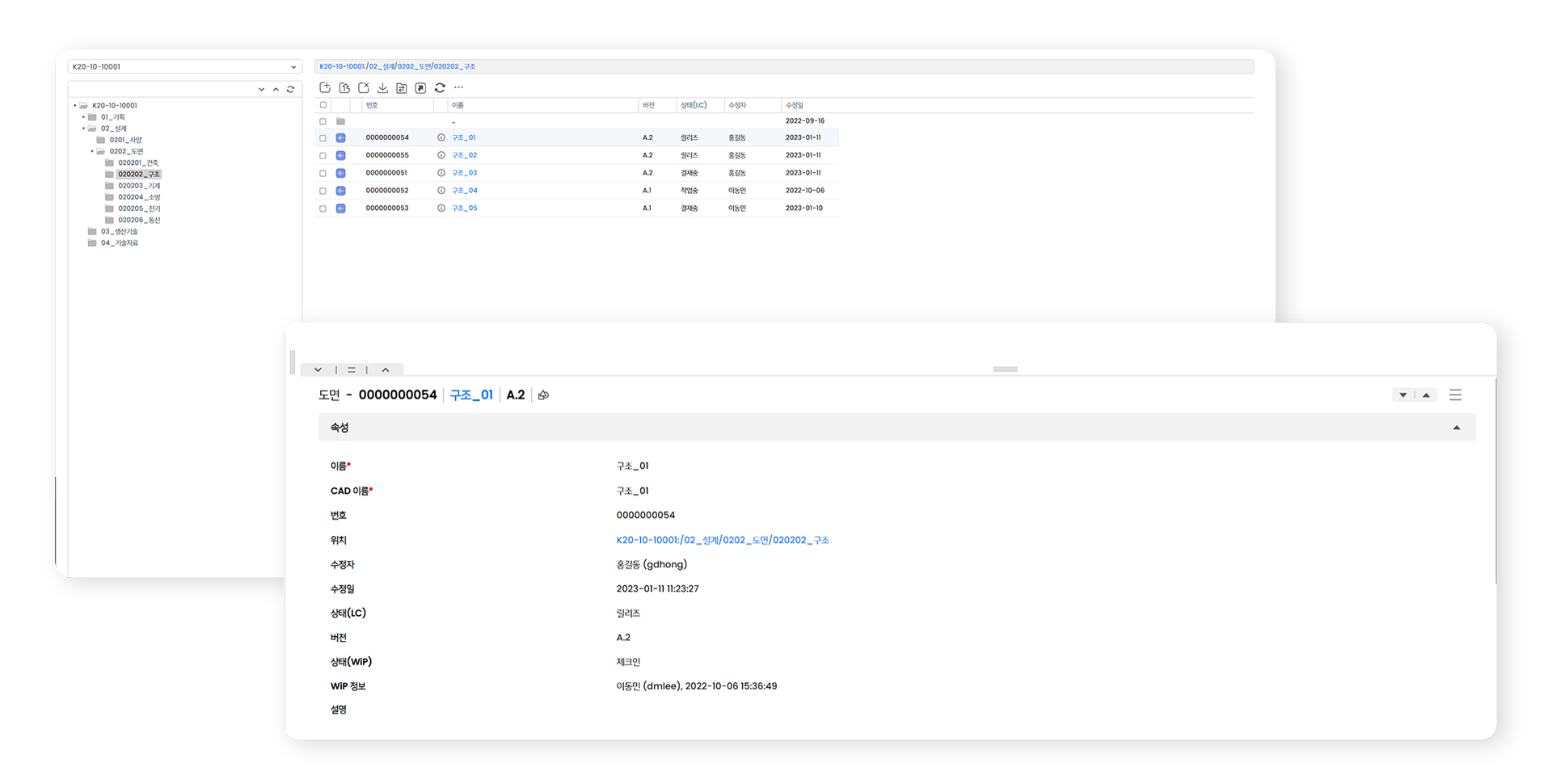This screenshot has width=1552, height=784.
Task: Click the horizontal splitter handle above the detail panel
Action: (x=1005, y=369)
